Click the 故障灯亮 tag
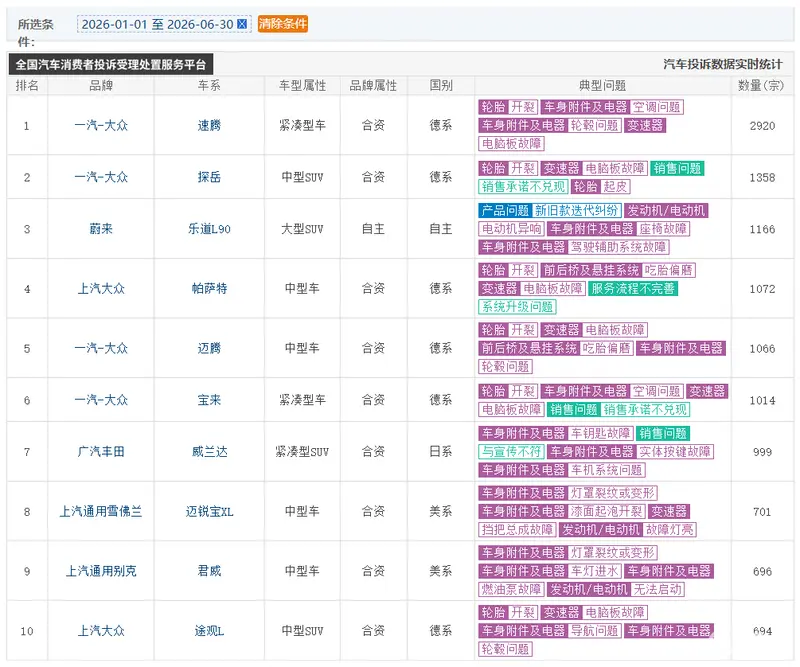The width and height of the screenshot is (800, 667). pos(669,529)
